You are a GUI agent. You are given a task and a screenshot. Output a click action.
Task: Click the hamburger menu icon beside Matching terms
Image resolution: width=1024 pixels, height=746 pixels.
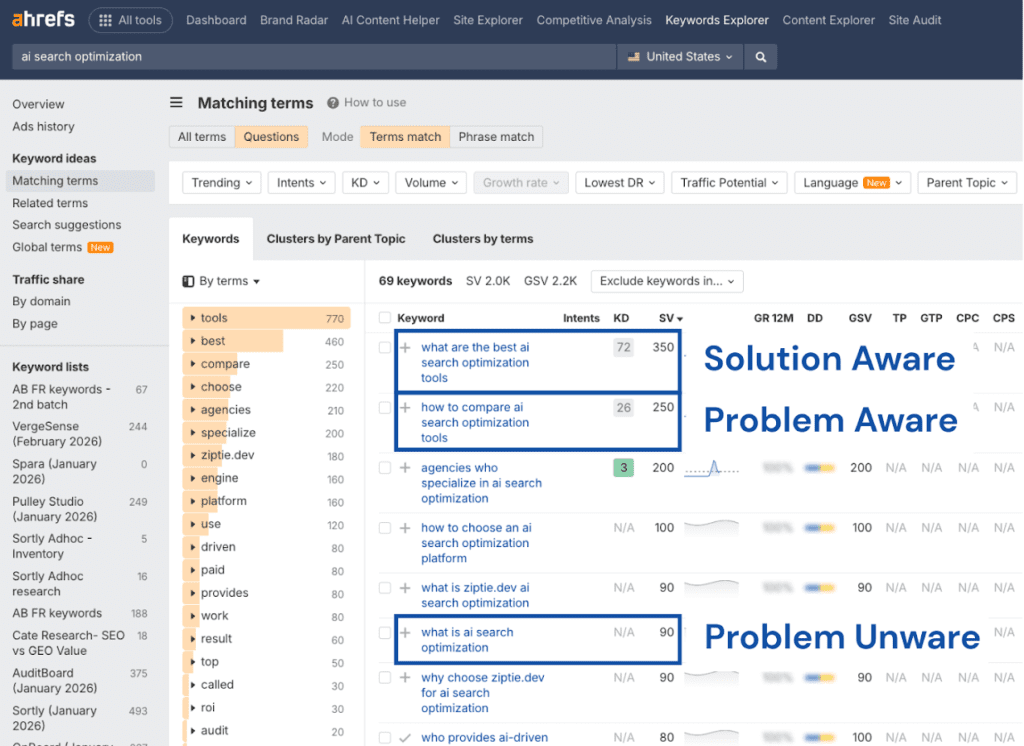[177, 102]
